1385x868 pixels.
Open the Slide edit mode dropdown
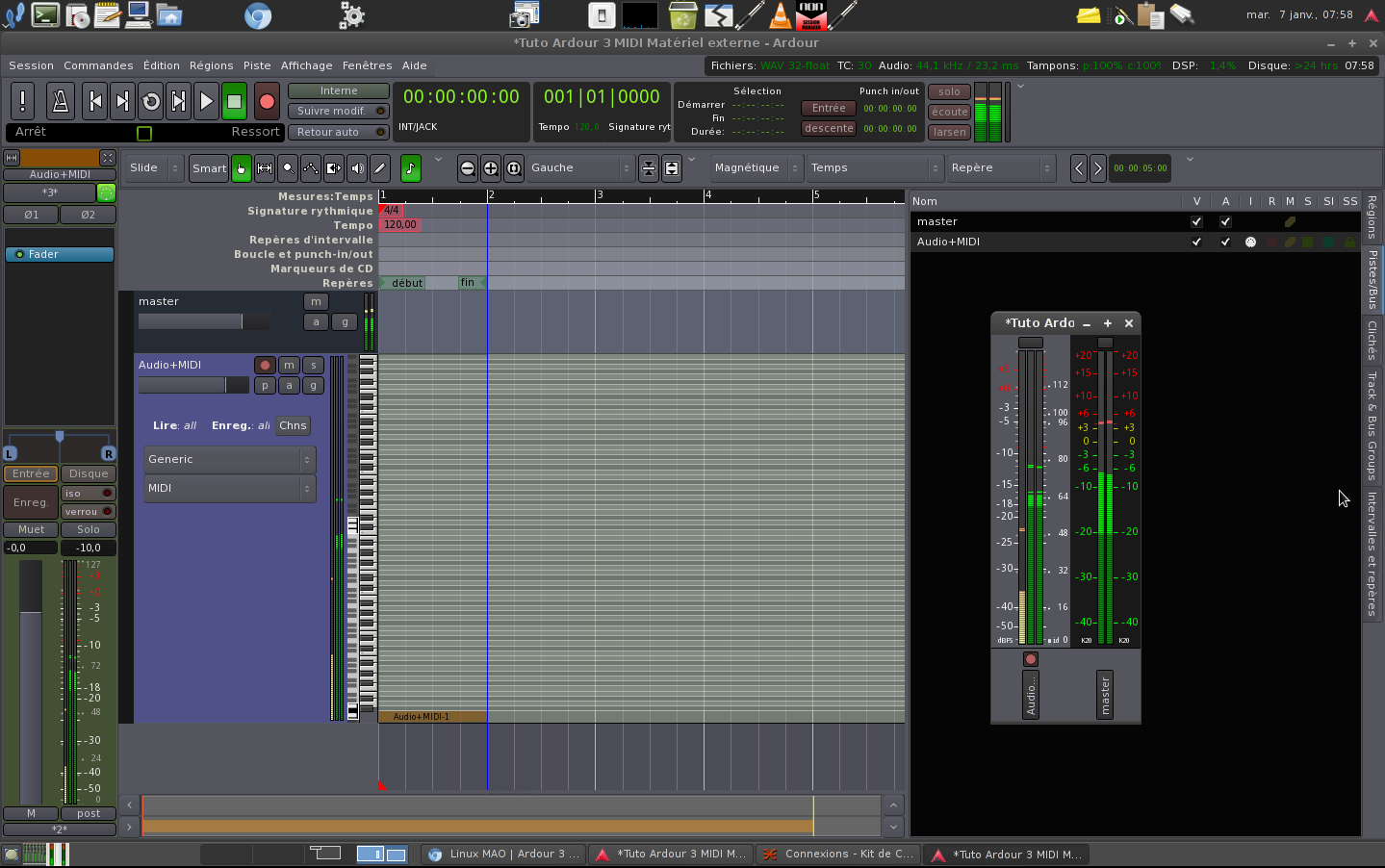pyautogui.click(x=154, y=168)
